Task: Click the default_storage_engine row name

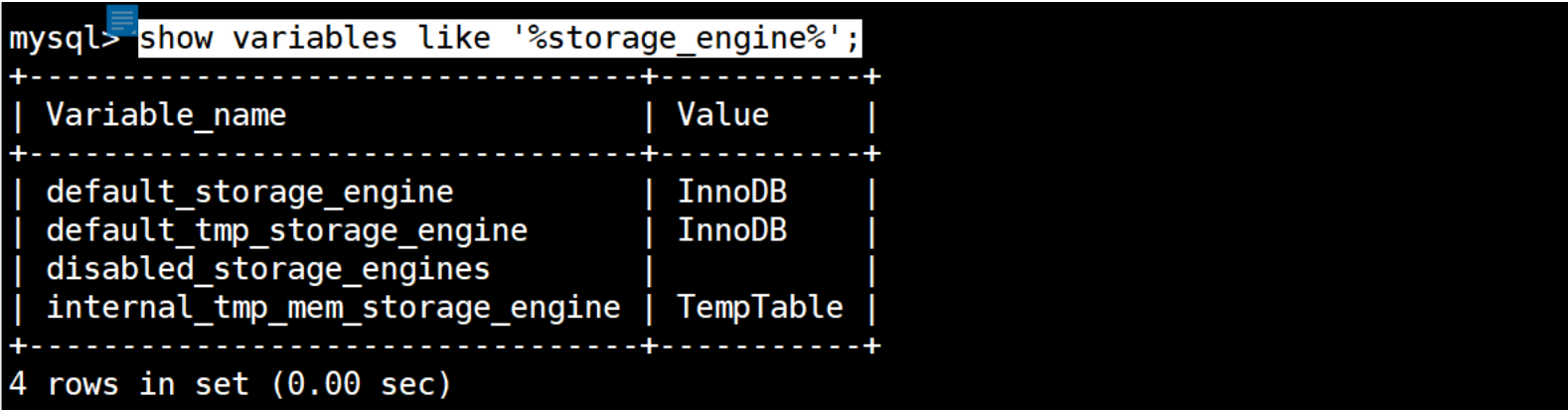Action: 249,192
